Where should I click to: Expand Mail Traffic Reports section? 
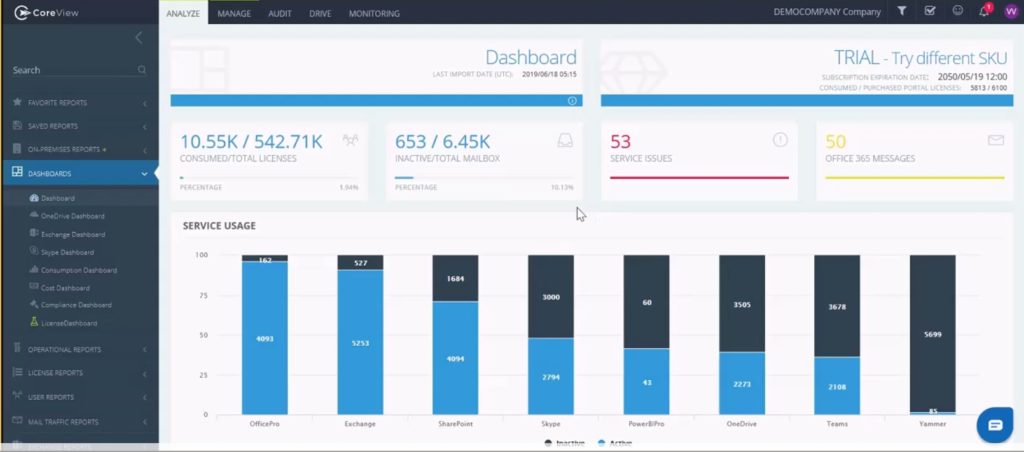coord(145,423)
